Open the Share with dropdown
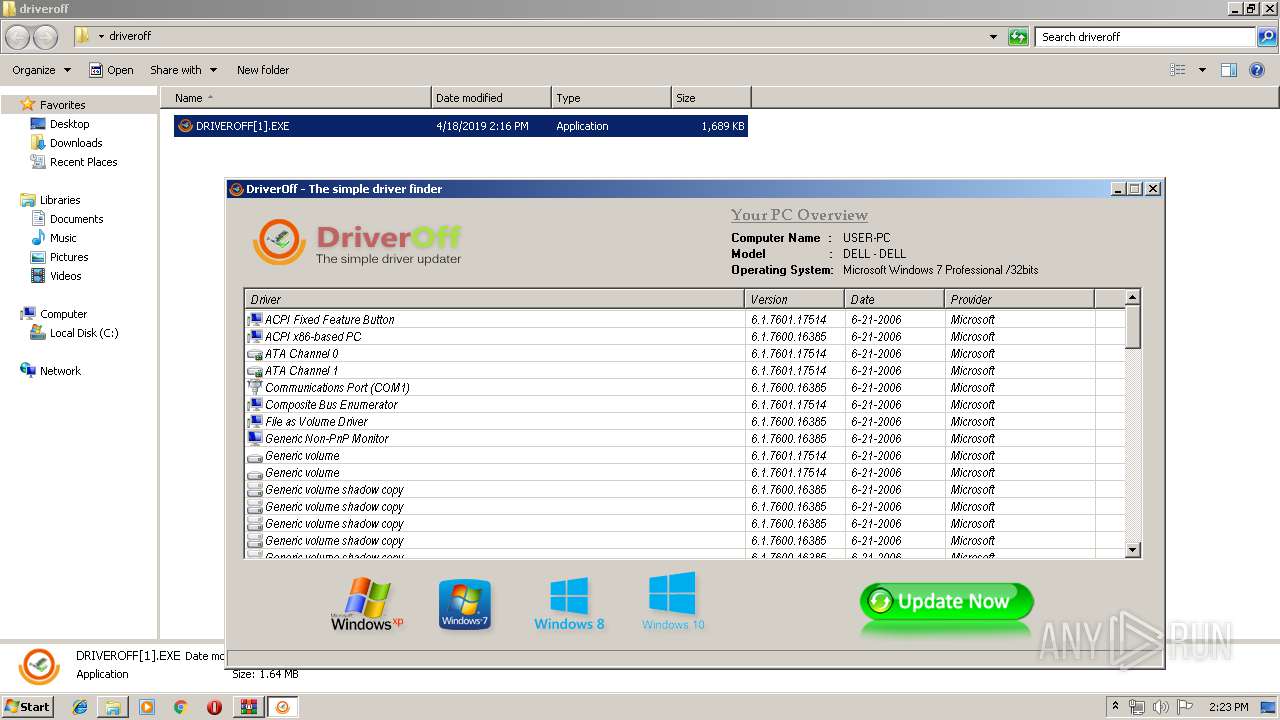 pyautogui.click(x=183, y=70)
